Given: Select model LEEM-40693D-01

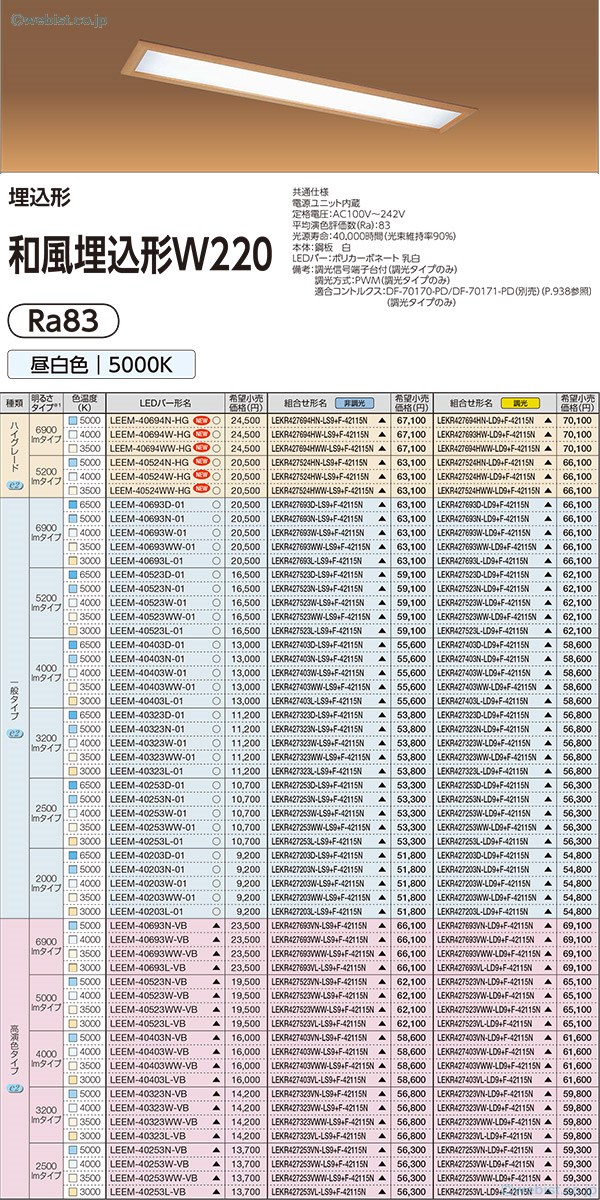Looking at the screenshot, I should pos(146,506).
